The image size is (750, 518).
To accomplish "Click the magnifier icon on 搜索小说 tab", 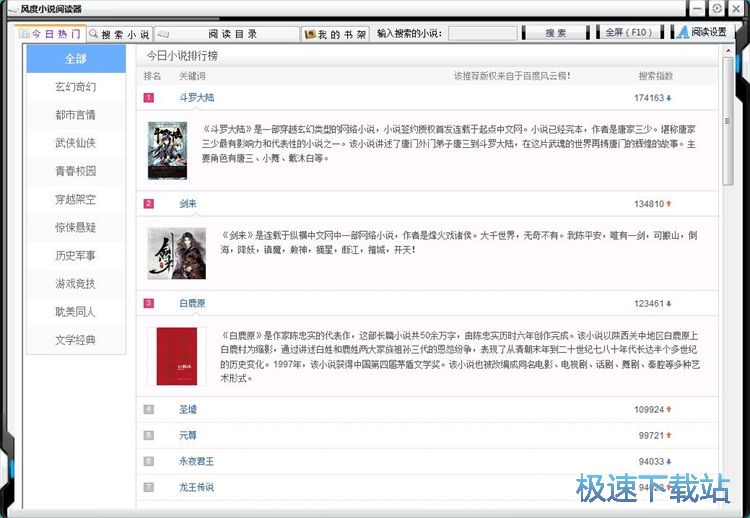I will coord(94,33).
